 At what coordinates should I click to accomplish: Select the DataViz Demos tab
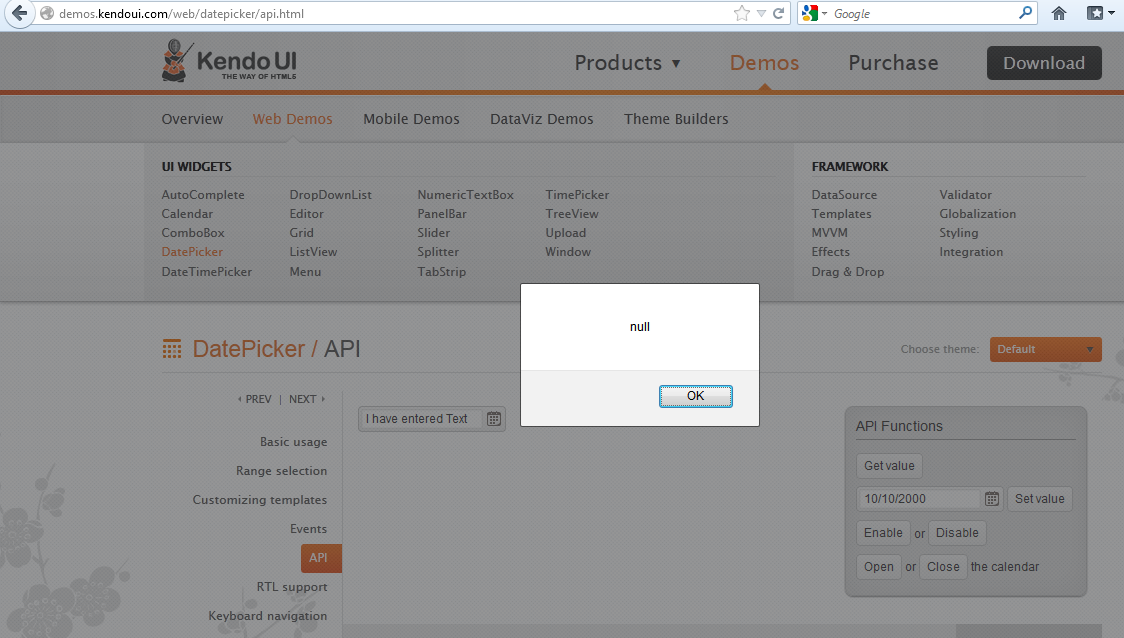click(541, 119)
